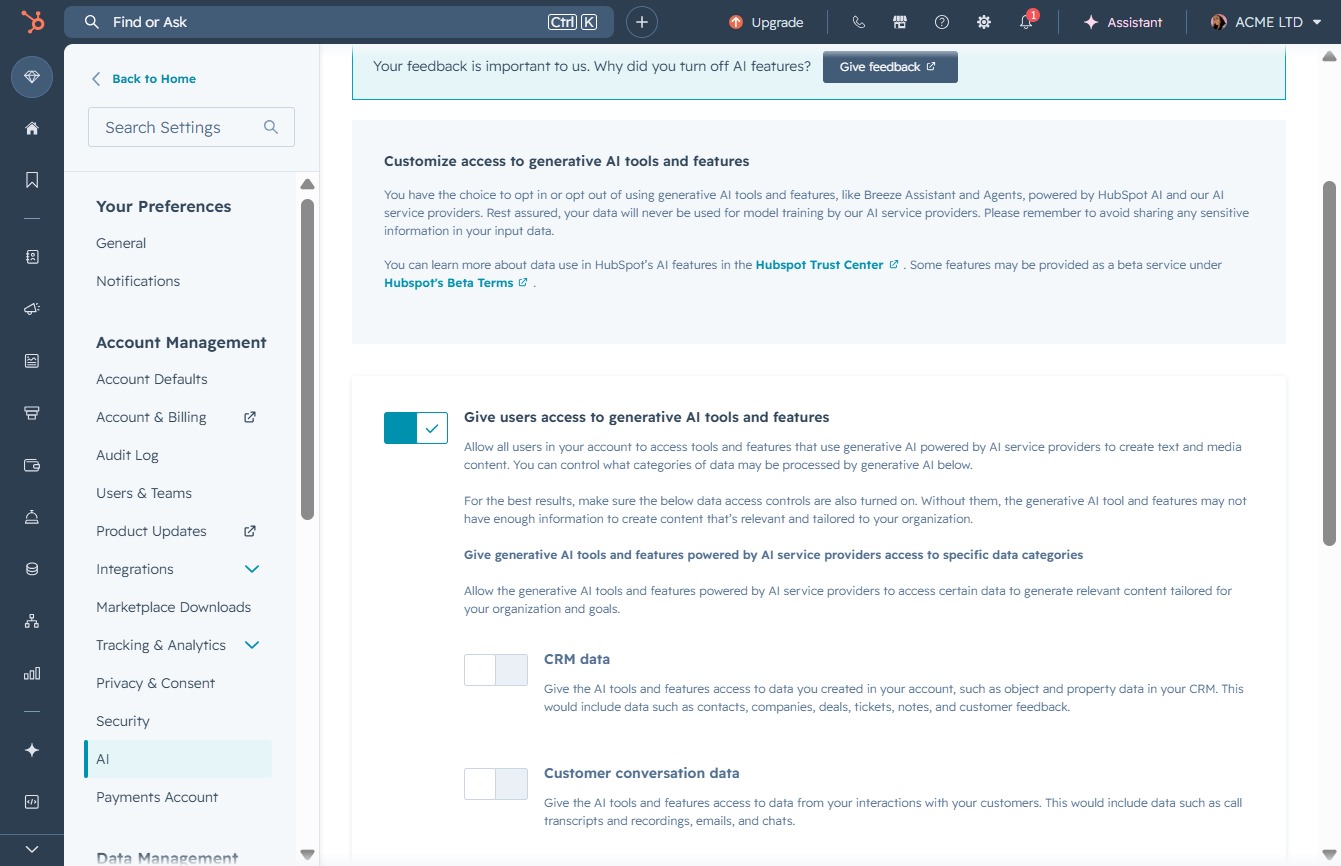Image resolution: width=1341 pixels, height=866 pixels.
Task: Expand the Integrations section chevron
Action: tap(252, 569)
